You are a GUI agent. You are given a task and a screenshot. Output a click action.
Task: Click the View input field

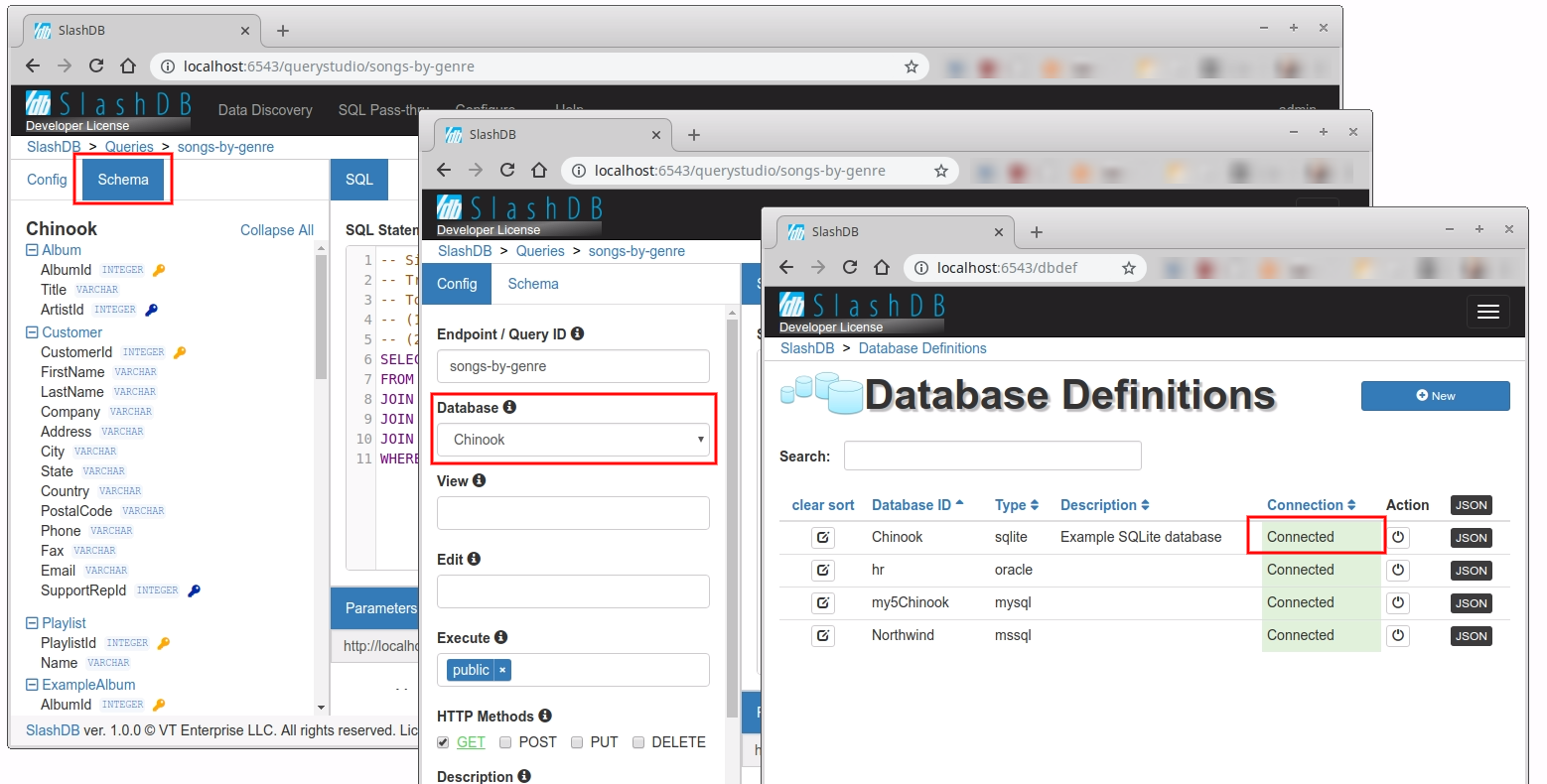(x=573, y=513)
